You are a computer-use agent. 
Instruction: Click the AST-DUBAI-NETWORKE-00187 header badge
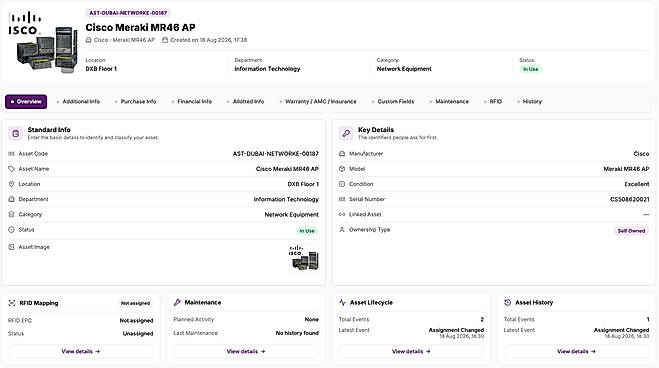(x=128, y=13)
